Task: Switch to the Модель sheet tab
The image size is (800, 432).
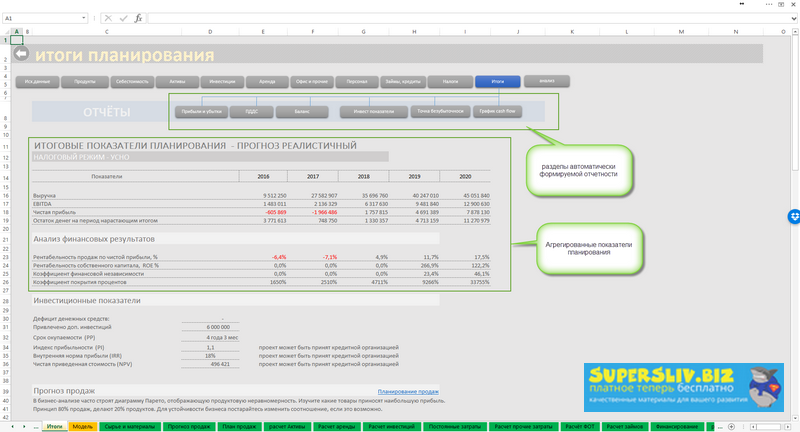Action: (x=83, y=426)
